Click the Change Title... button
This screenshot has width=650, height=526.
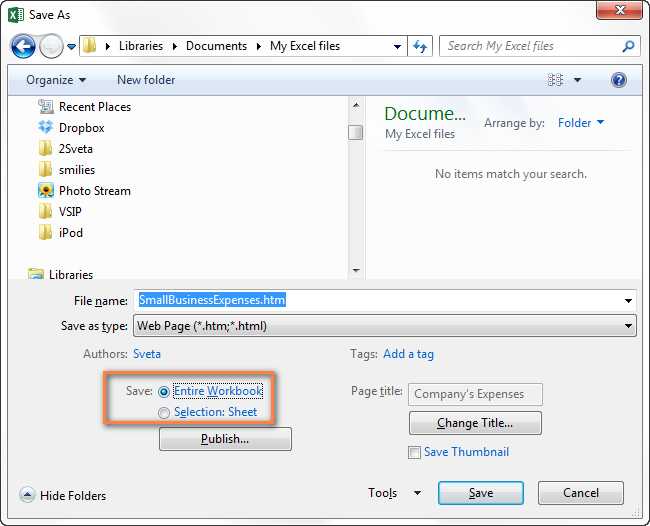click(x=475, y=423)
